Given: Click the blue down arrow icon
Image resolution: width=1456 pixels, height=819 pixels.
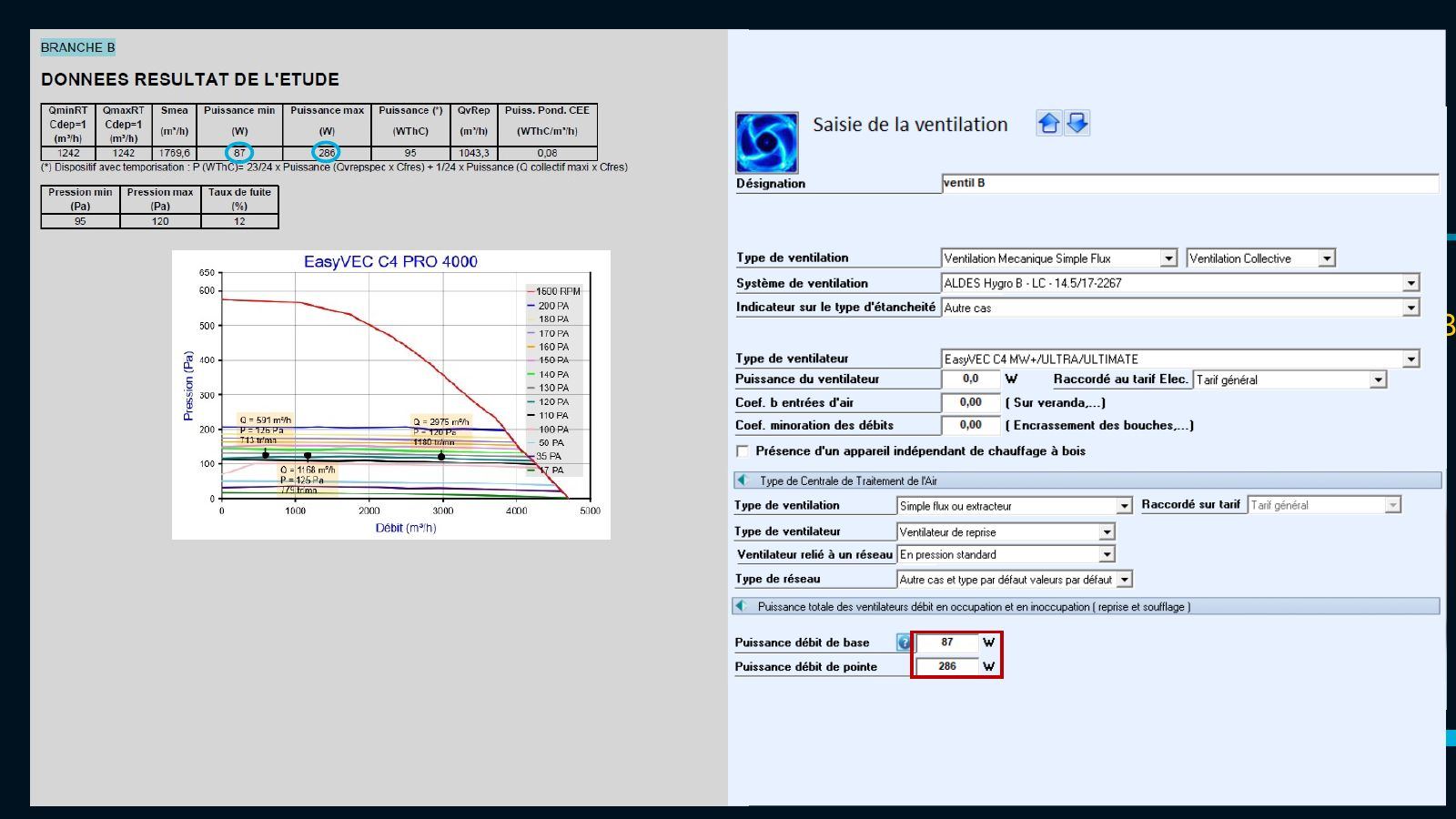Looking at the screenshot, I should coord(1077,124).
